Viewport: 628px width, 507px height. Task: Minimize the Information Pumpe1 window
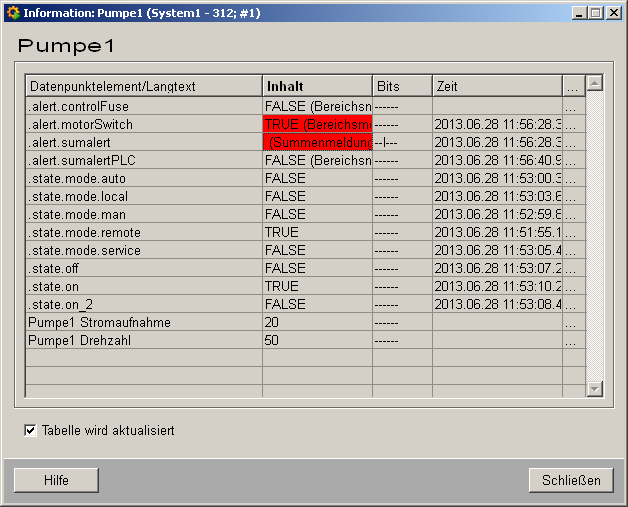point(578,13)
